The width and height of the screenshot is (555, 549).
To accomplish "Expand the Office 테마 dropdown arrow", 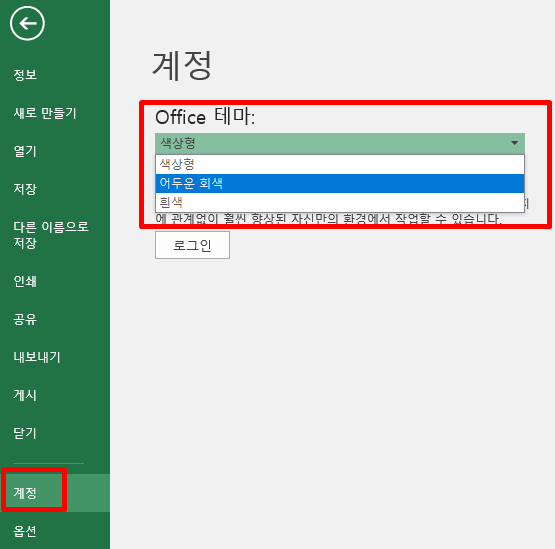I will [515, 143].
